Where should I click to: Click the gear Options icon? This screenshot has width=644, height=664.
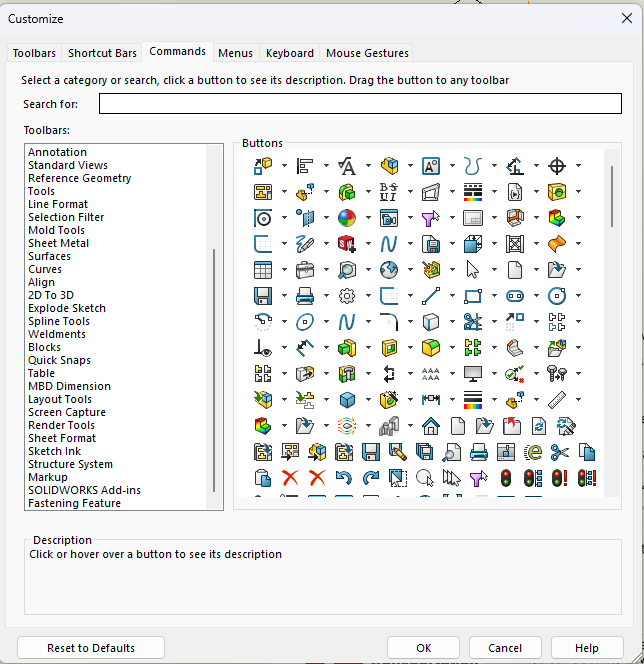[347, 296]
